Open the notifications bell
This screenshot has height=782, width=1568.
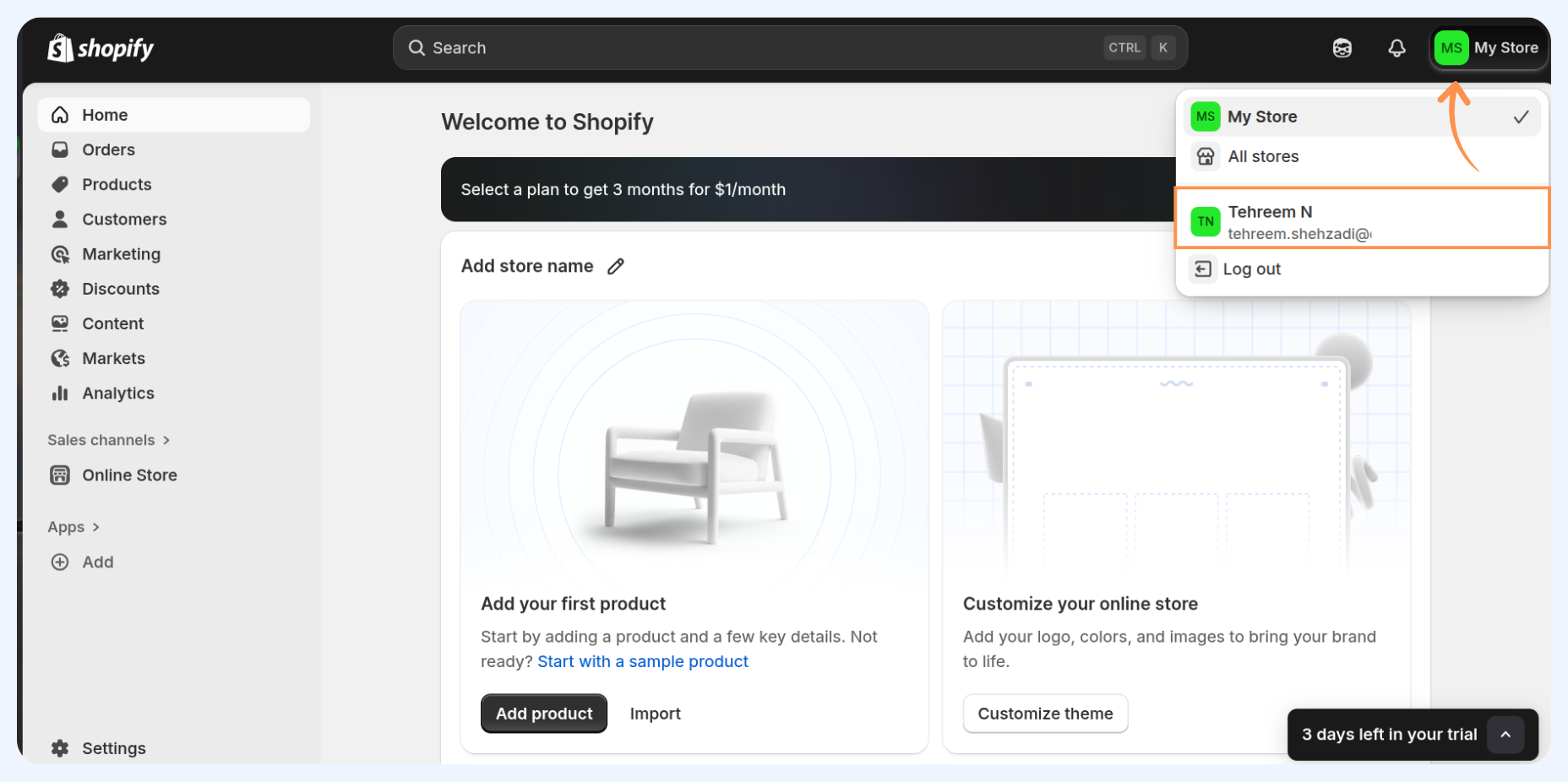click(x=1397, y=48)
